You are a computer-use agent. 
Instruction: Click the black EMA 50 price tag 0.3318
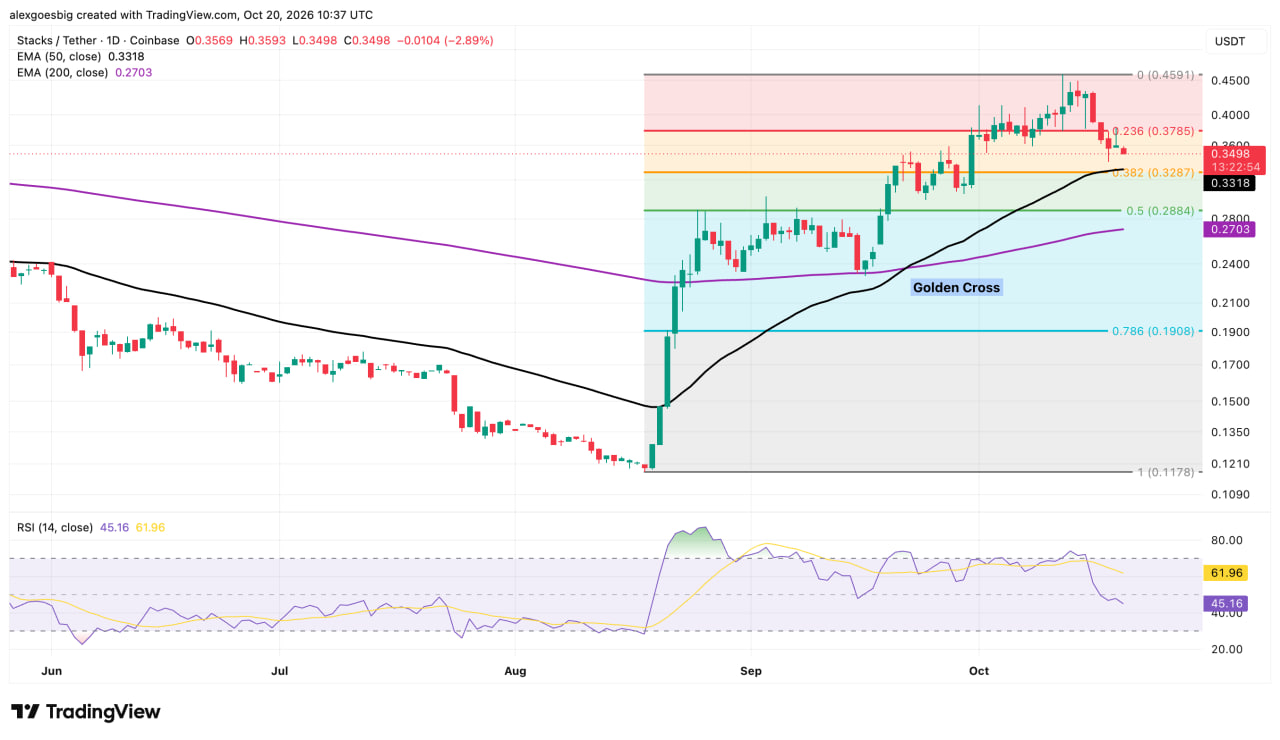click(1230, 183)
